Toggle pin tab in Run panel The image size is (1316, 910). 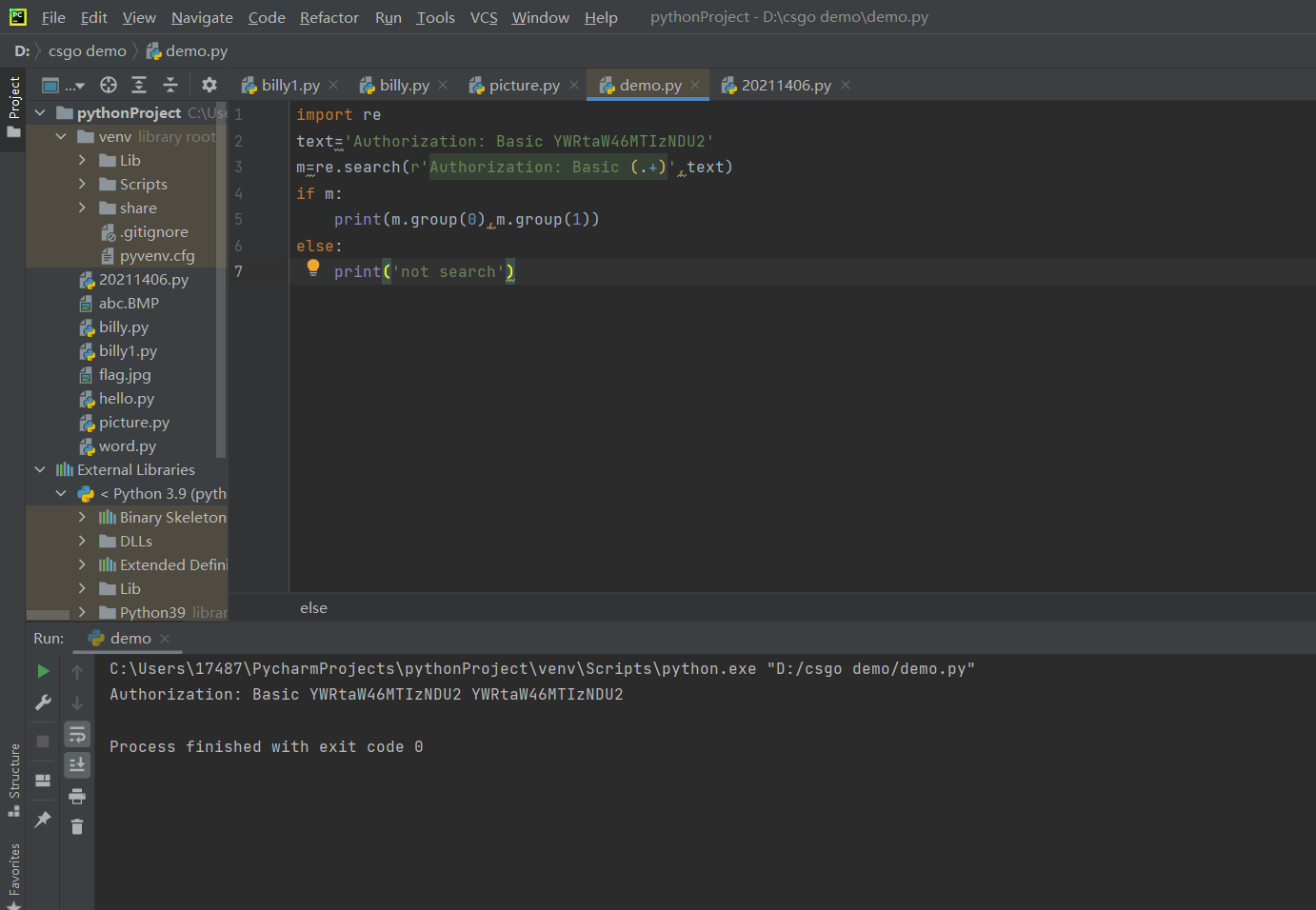43,819
